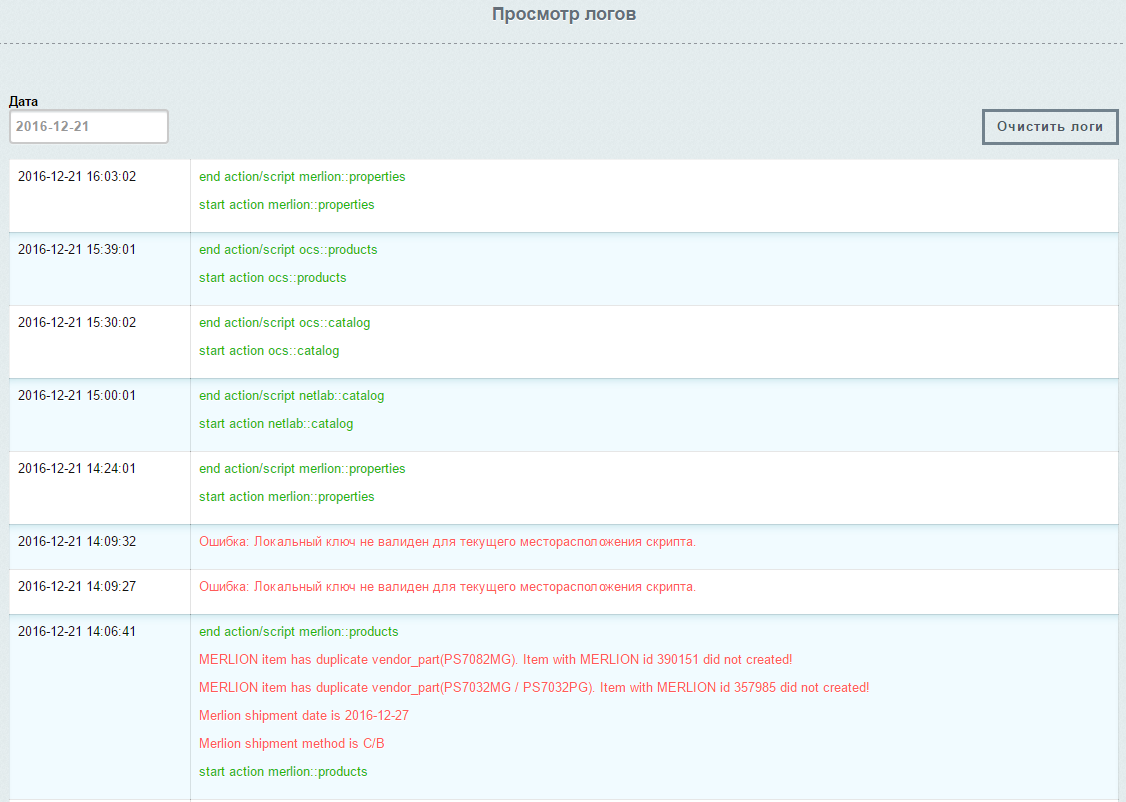Click the 14:09:32 error timestamp
Viewport: 1126px width, 802px height.
point(77,542)
